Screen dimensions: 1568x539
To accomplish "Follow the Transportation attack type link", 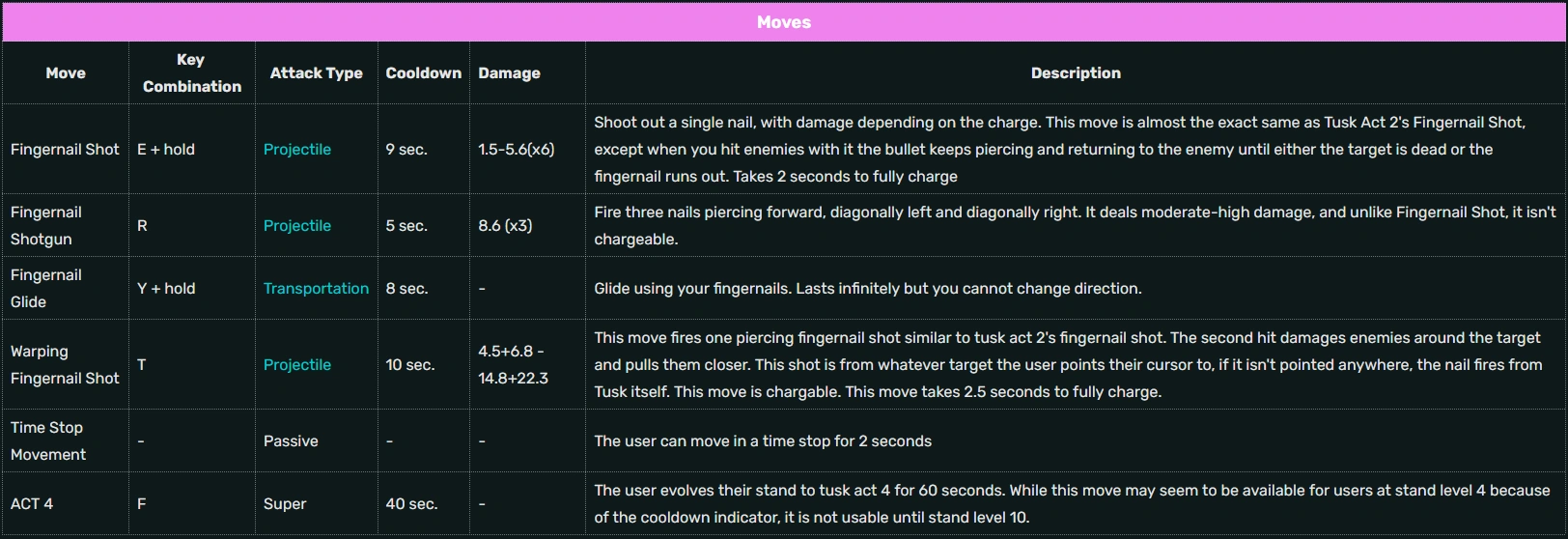I will click(x=316, y=289).
